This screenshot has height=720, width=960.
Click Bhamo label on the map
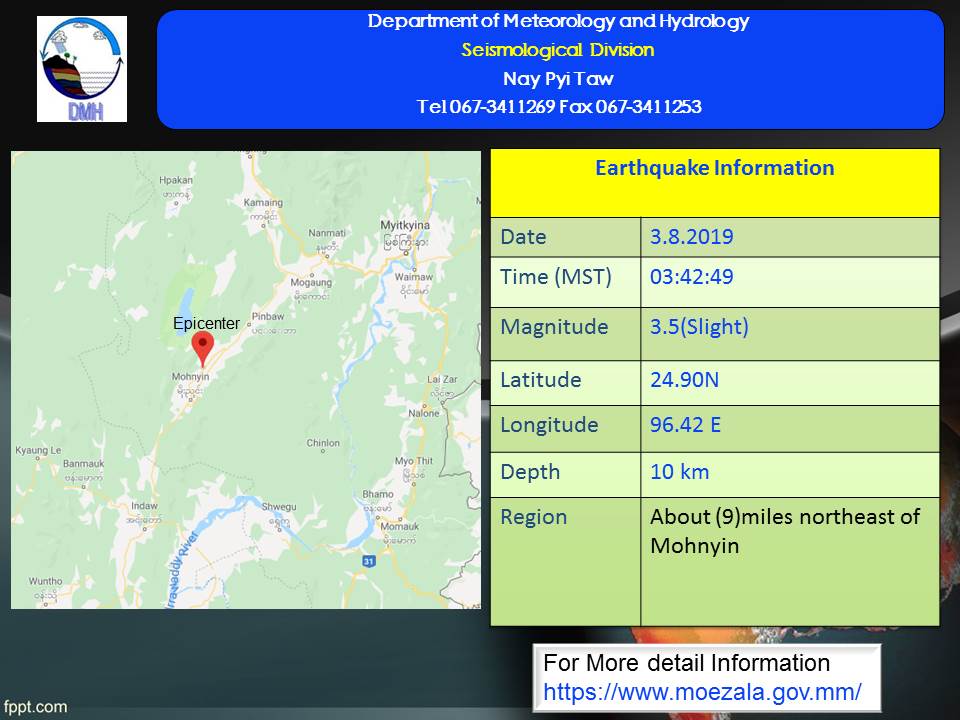point(378,494)
